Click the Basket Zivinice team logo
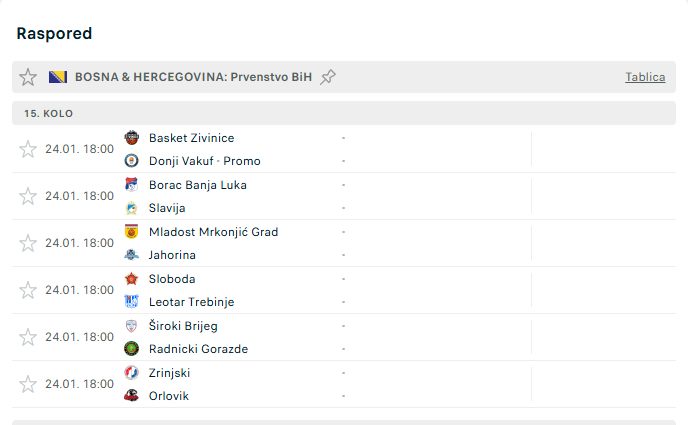The image size is (688, 425). click(x=131, y=137)
